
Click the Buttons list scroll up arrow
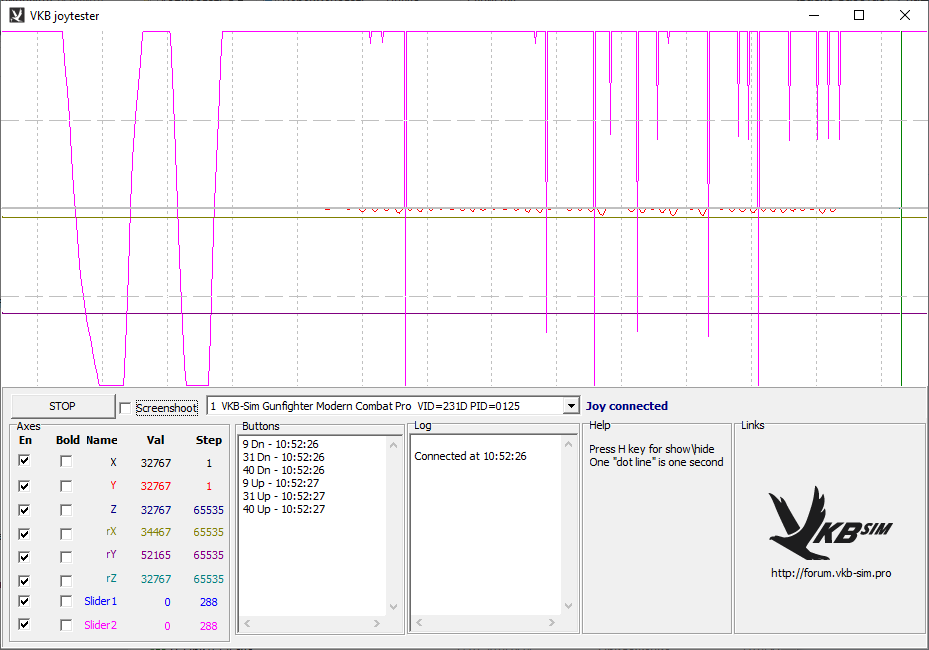tap(393, 444)
